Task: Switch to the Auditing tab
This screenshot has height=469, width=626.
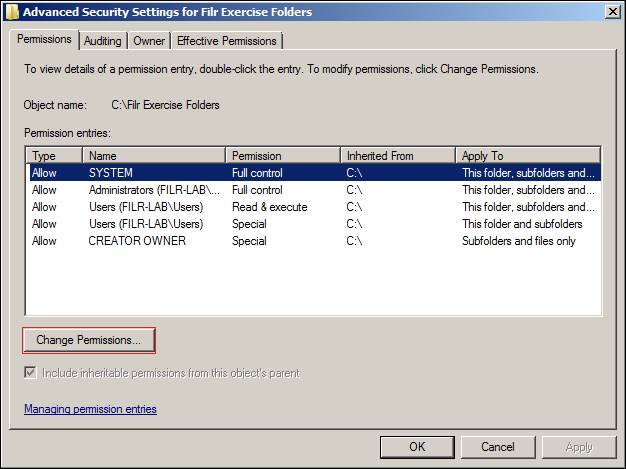Action: (x=103, y=41)
